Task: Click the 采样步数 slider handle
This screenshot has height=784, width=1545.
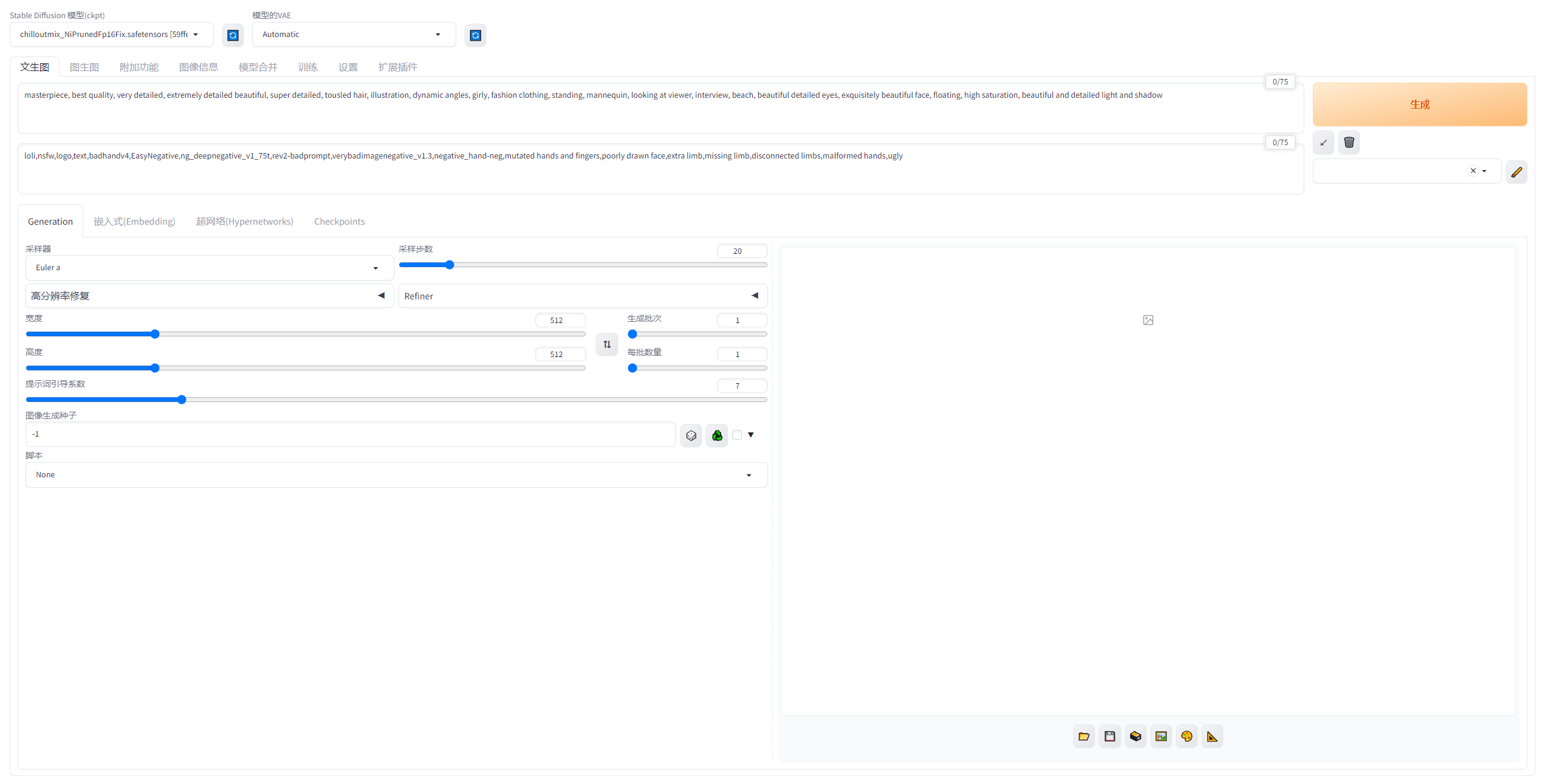Action: 450,265
